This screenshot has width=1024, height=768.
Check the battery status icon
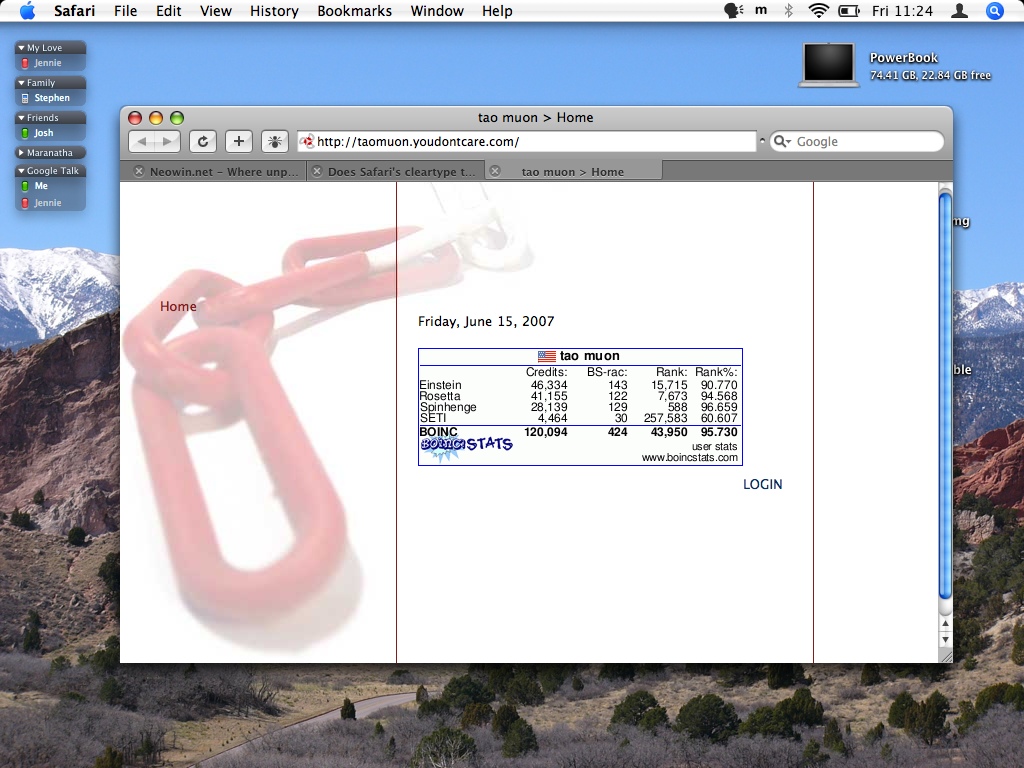pyautogui.click(x=848, y=10)
